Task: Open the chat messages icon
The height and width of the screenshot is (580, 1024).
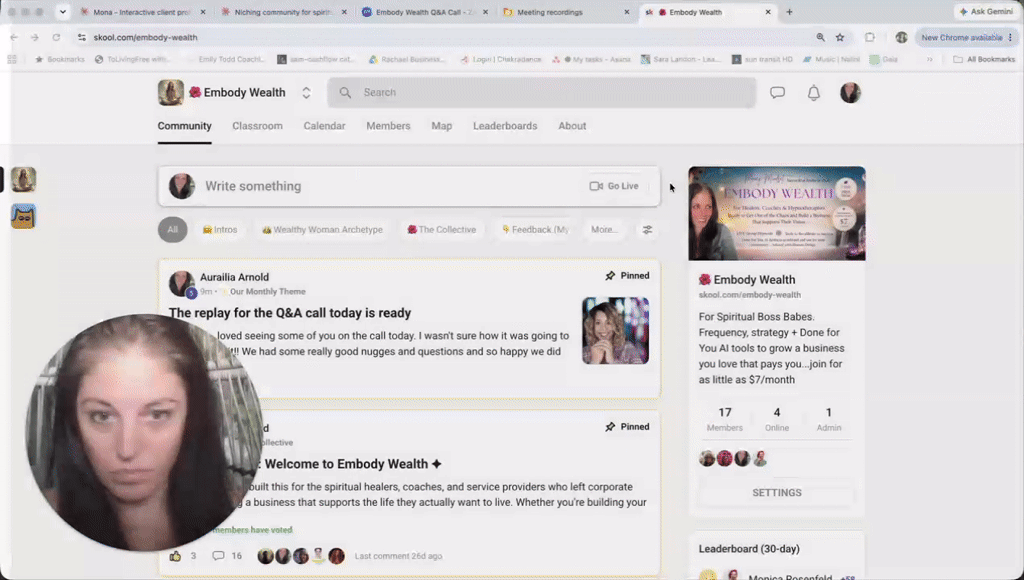Action: [x=777, y=93]
